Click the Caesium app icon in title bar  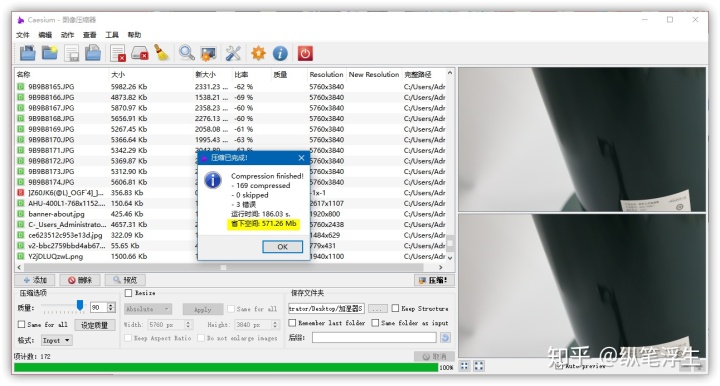pyautogui.click(x=21, y=20)
